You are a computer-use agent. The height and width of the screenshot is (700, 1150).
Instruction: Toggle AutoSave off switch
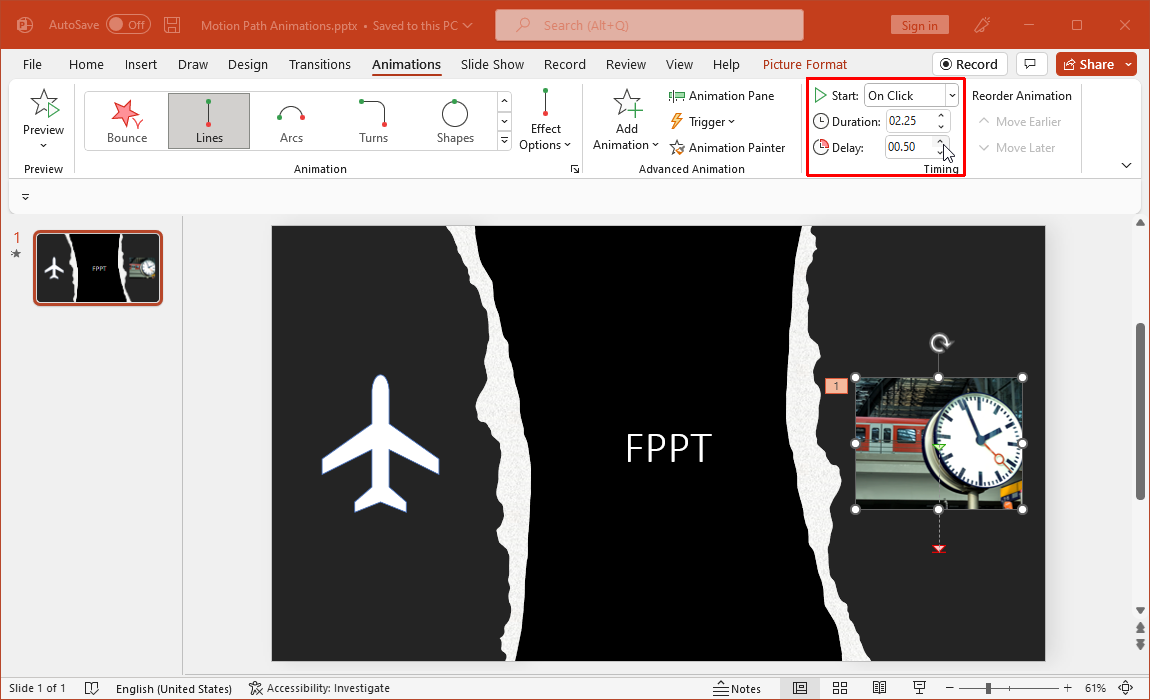point(128,25)
